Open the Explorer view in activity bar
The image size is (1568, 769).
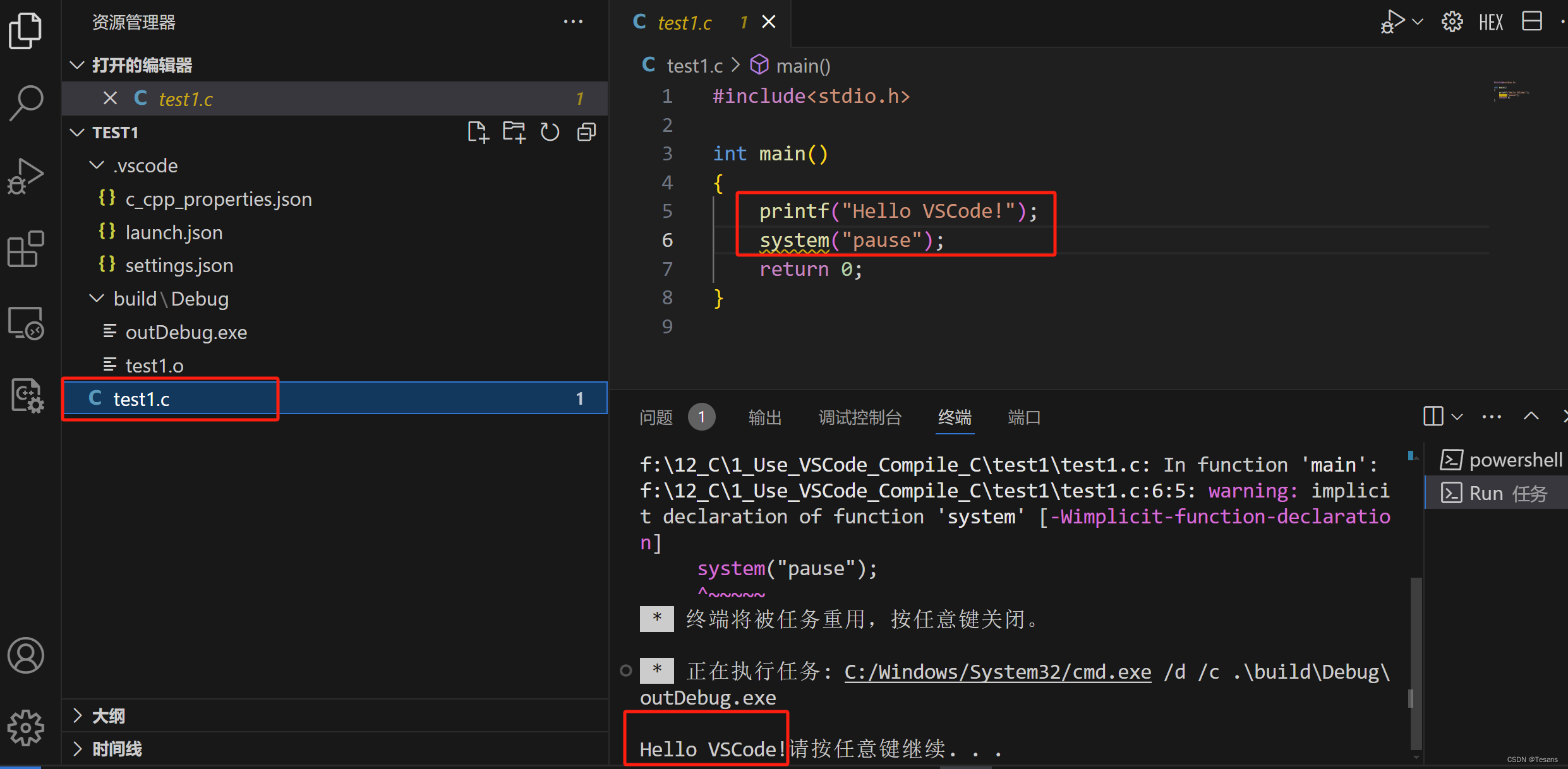pos(25,30)
